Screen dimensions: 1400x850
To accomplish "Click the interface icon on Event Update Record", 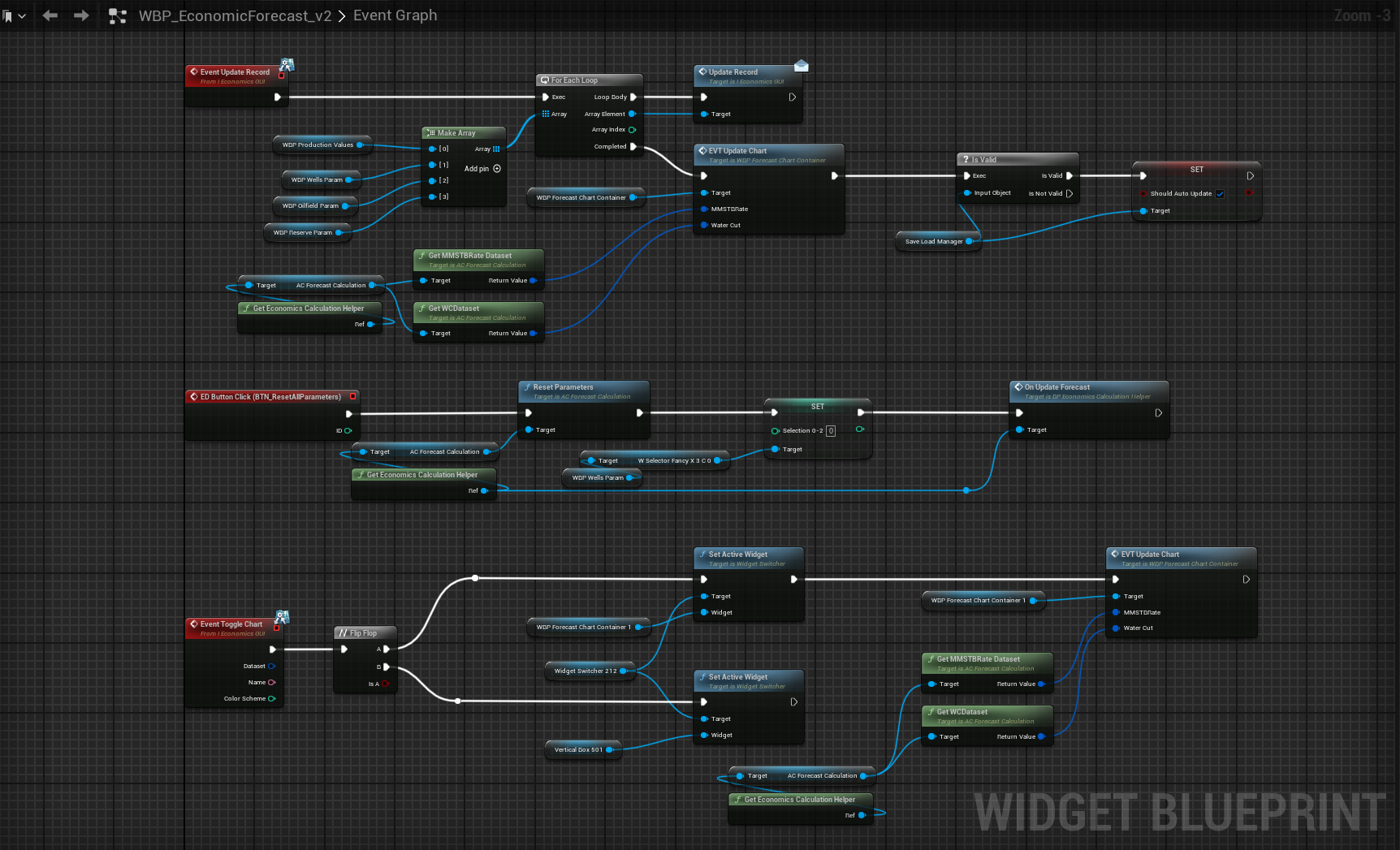I will point(287,64).
